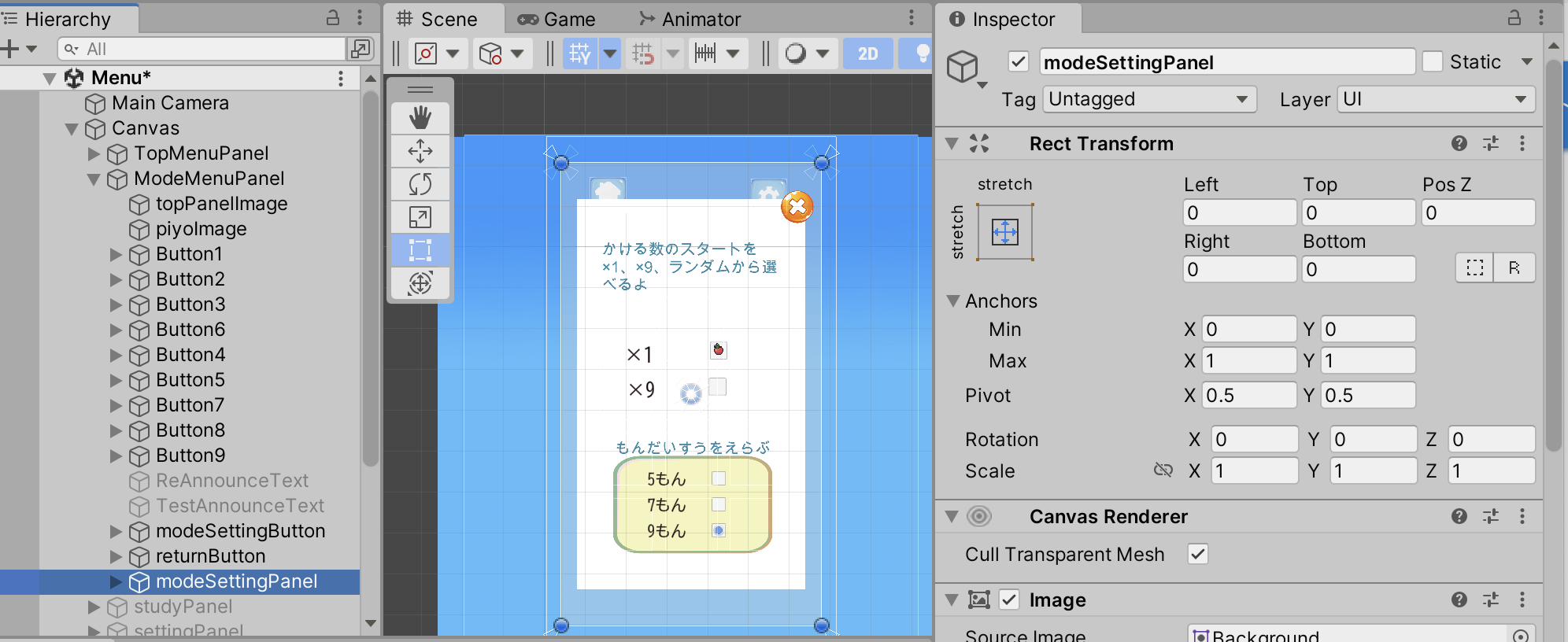Click the draw mode sphere icon
Image resolution: width=1568 pixels, height=642 pixels.
click(x=796, y=53)
